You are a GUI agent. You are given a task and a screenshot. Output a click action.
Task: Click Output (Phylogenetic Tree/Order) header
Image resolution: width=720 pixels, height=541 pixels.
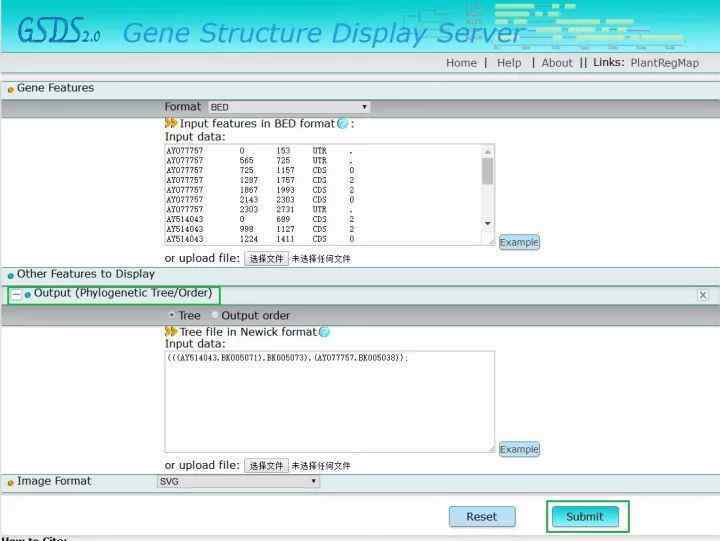(x=123, y=293)
